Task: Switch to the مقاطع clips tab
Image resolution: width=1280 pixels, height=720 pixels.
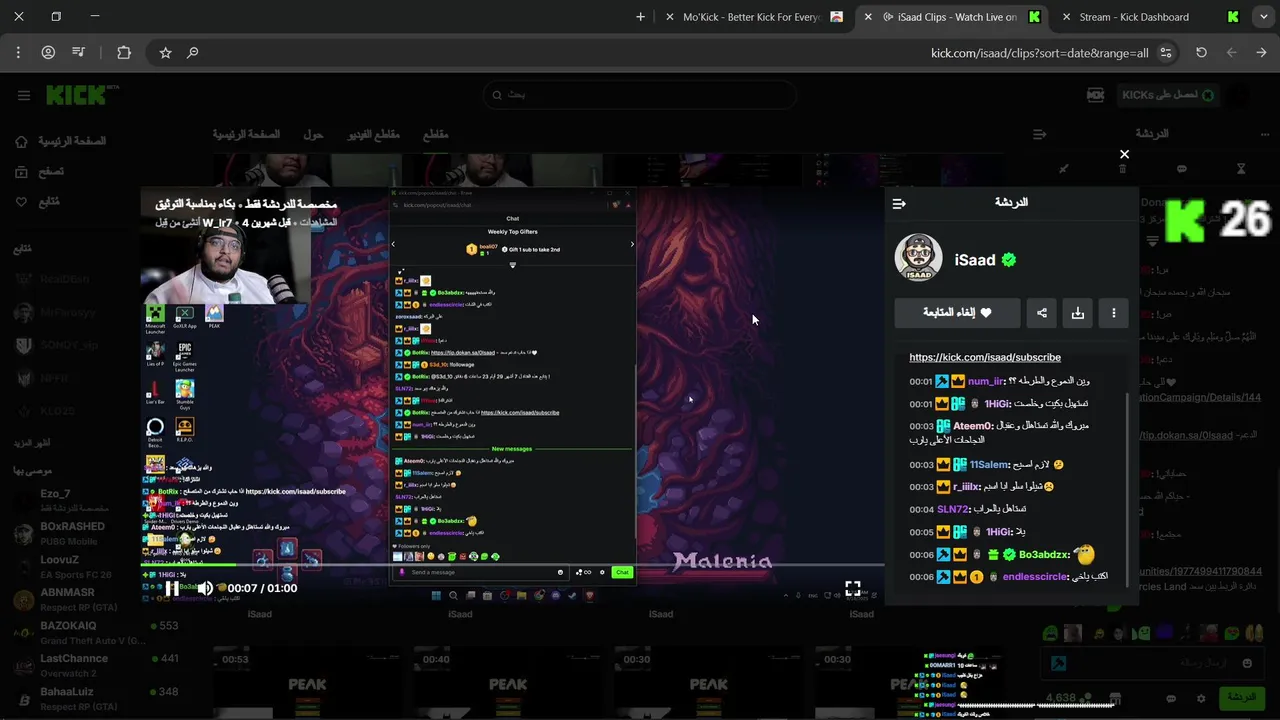Action: pyautogui.click(x=435, y=134)
